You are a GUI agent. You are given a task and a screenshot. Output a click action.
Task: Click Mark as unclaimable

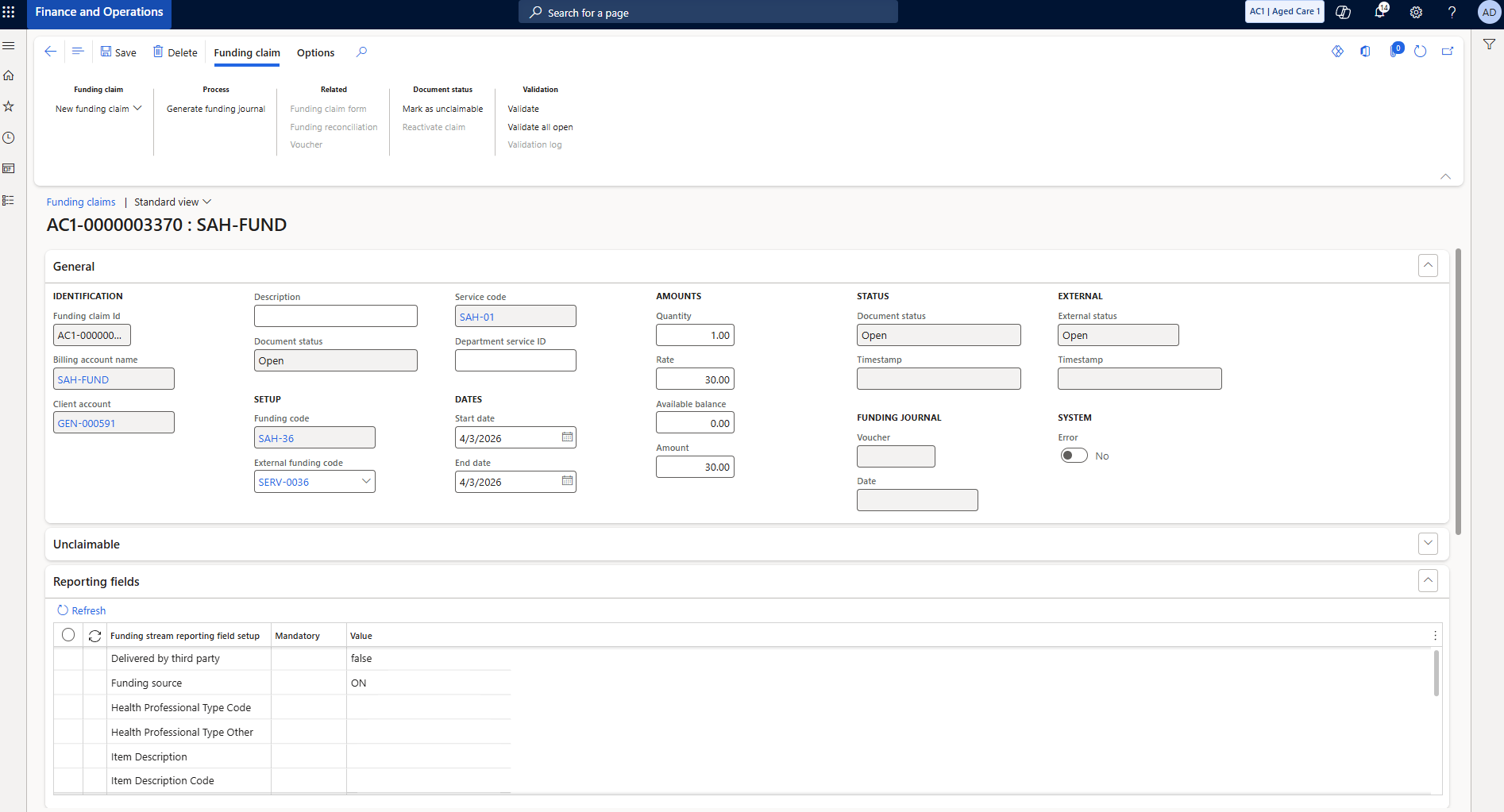pyautogui.click(x=442, y=109)
